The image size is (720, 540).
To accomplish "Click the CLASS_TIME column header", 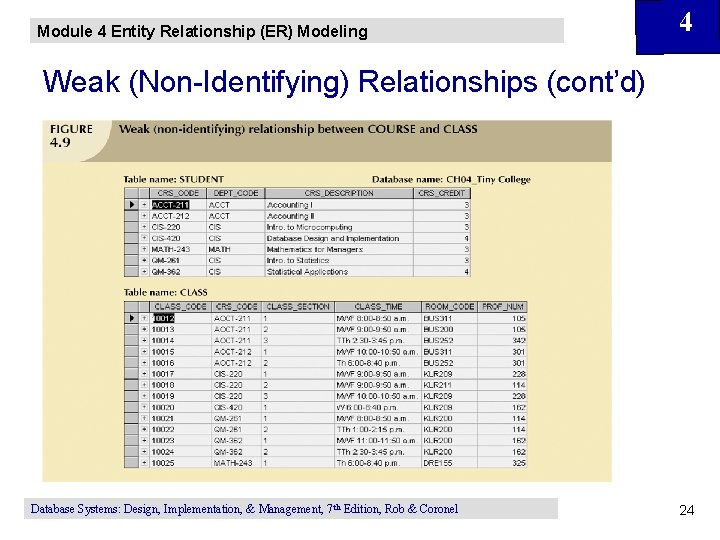I will [x=378, y=307].
